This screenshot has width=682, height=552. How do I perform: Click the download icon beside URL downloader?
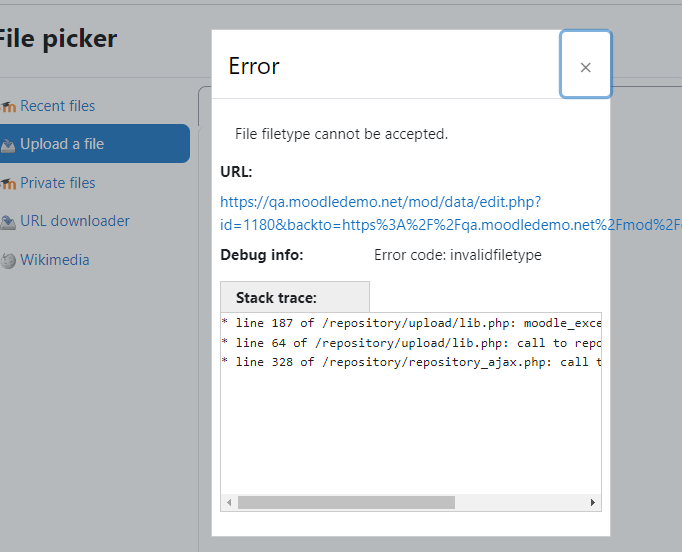coord(8,222)
